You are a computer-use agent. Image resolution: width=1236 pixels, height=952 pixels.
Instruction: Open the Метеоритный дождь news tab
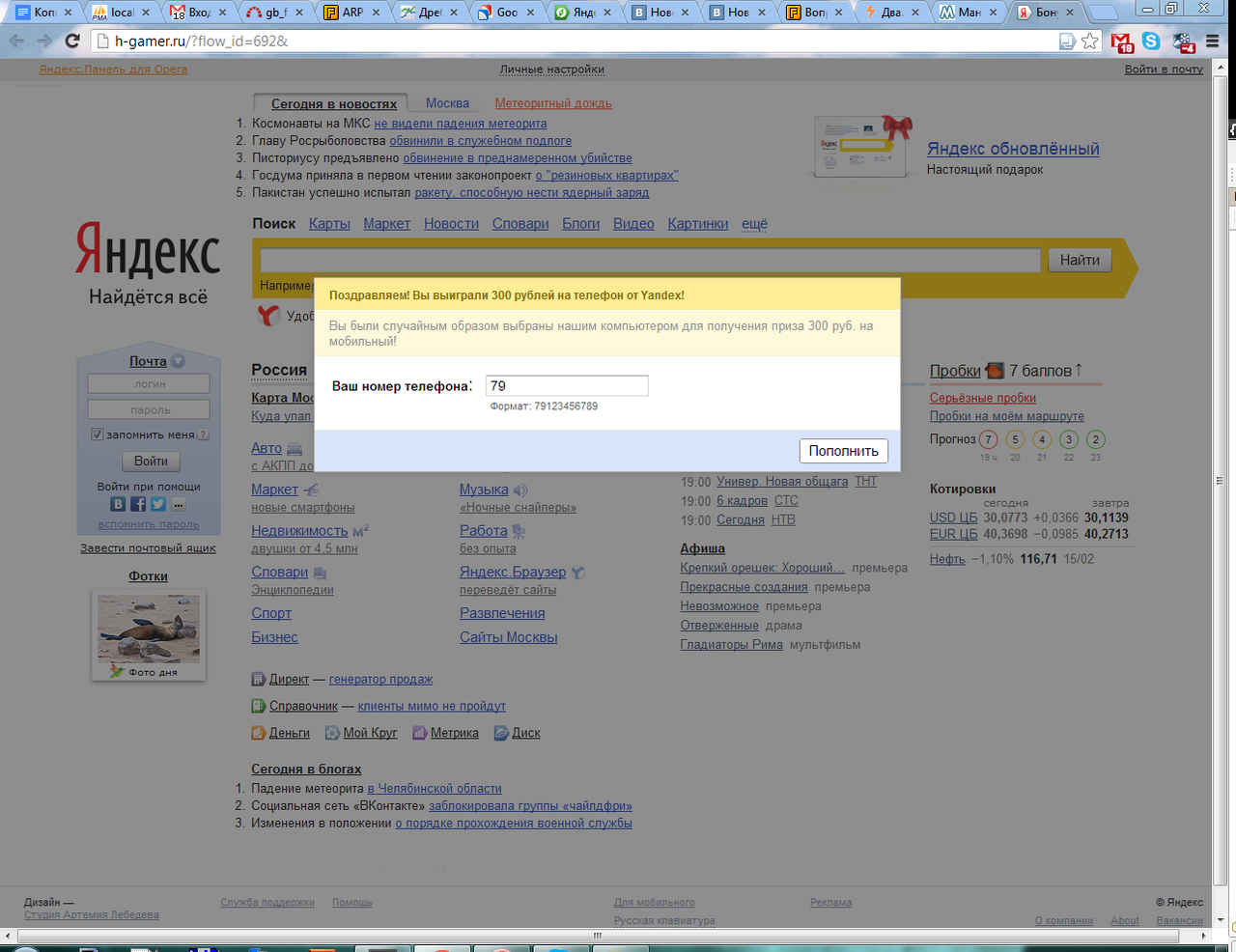[x=553, y=103]
